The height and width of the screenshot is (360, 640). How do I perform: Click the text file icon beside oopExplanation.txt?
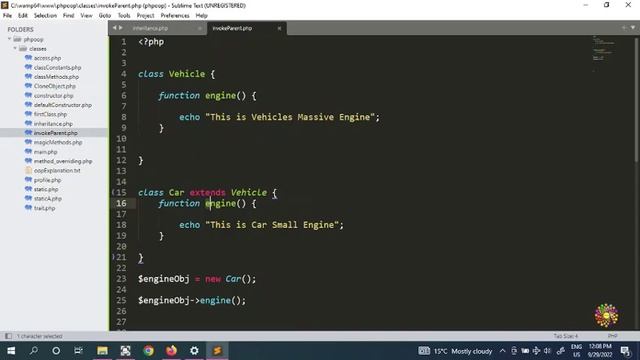[28, 170]
